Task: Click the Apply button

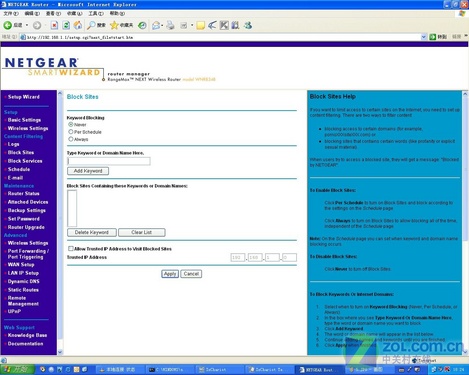Action: [x=170, y=274]
